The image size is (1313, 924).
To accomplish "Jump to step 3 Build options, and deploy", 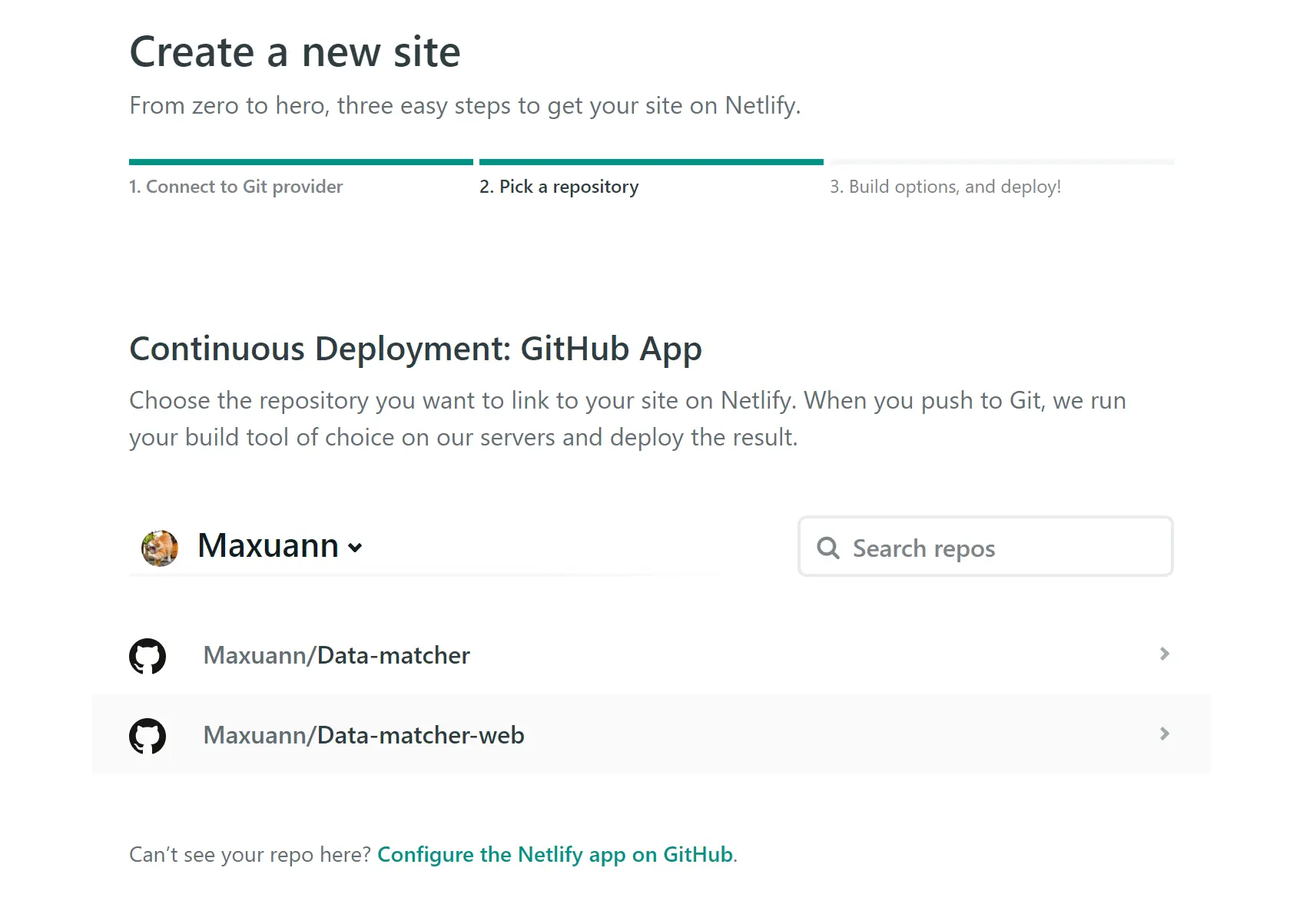I will (945, 187).
